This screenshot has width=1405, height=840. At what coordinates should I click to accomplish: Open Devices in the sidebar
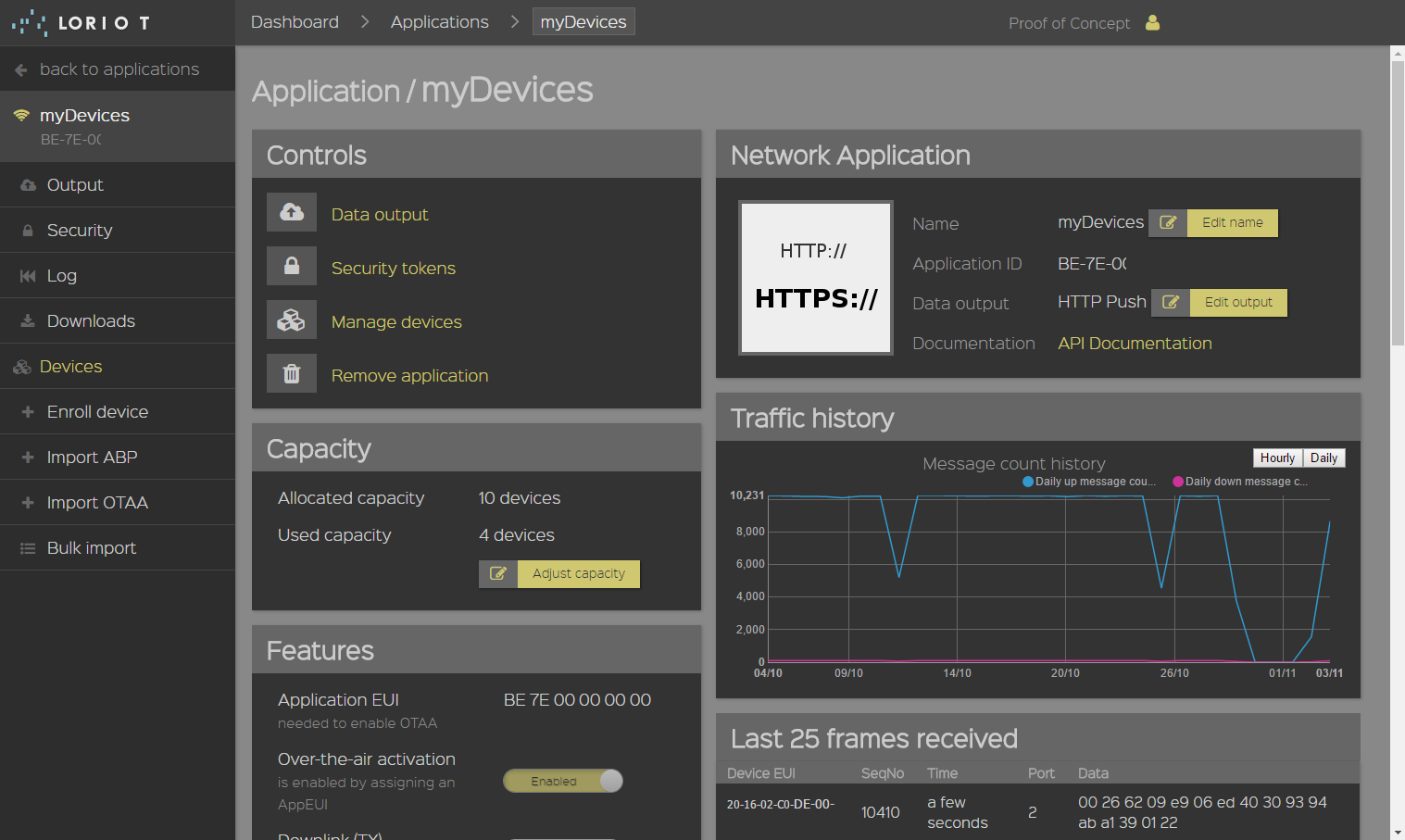pyautogui.click(x=118, y=367)
